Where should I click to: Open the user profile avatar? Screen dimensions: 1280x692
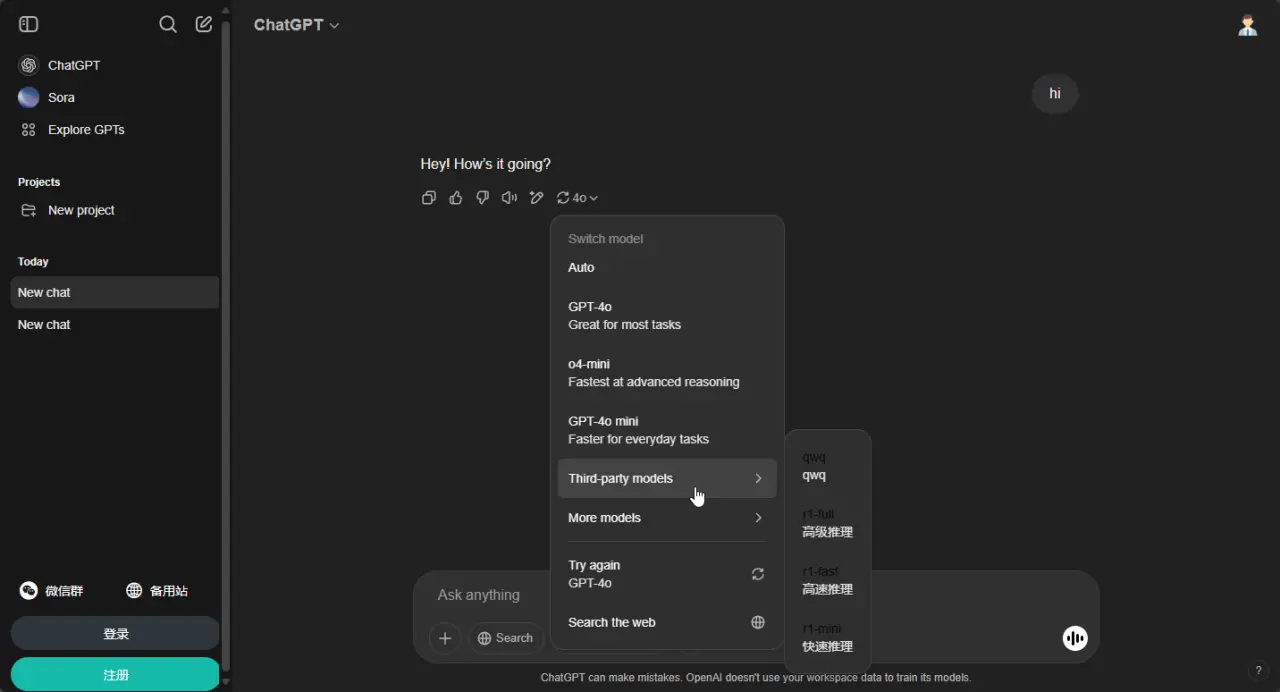point(1247,25)
